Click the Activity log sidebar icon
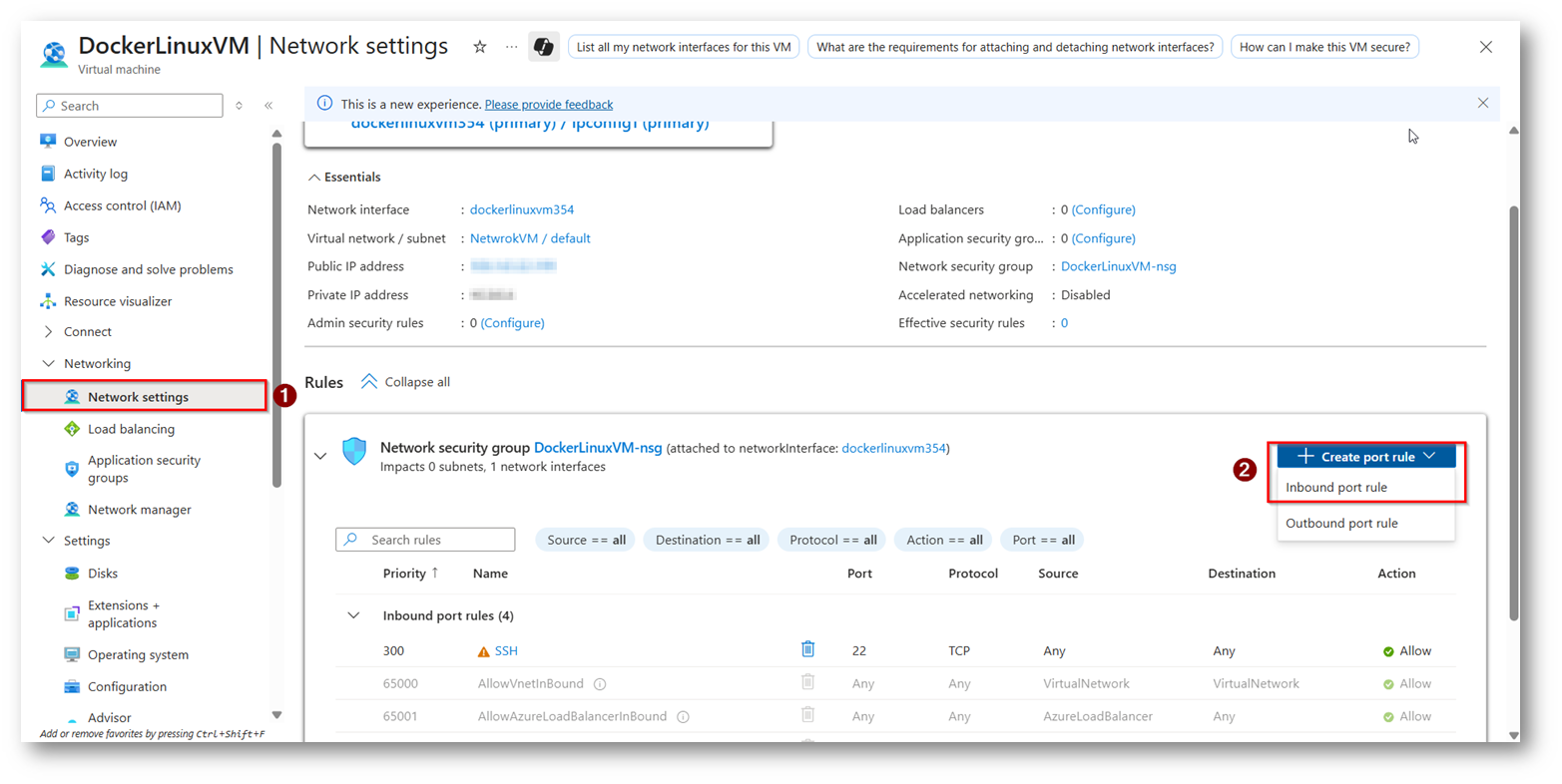Screen dimensions: 1562x784 click(x=48, y=174)
